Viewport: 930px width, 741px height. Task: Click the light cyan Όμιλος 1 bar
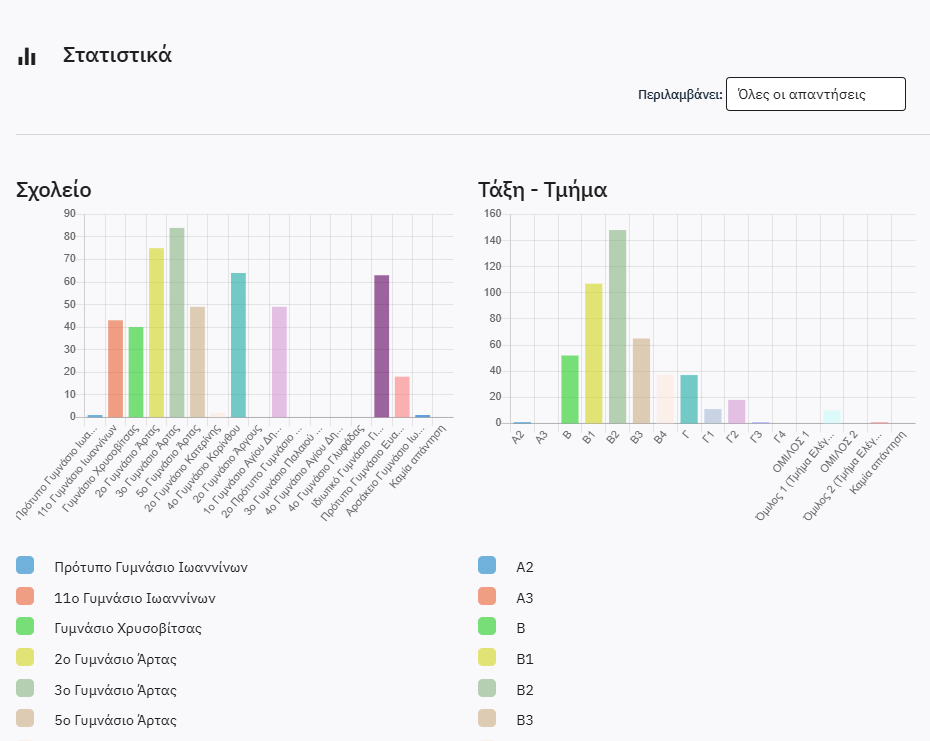pos(832,416)
